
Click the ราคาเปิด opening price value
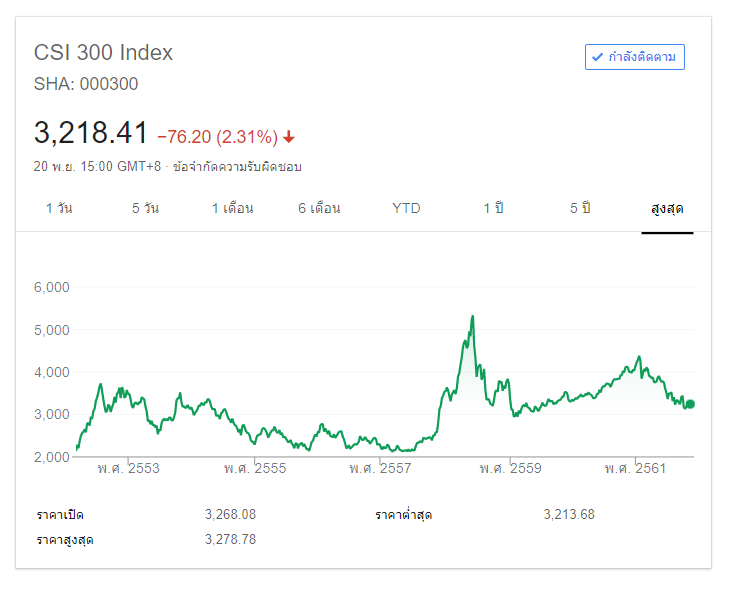pos(230,514)
